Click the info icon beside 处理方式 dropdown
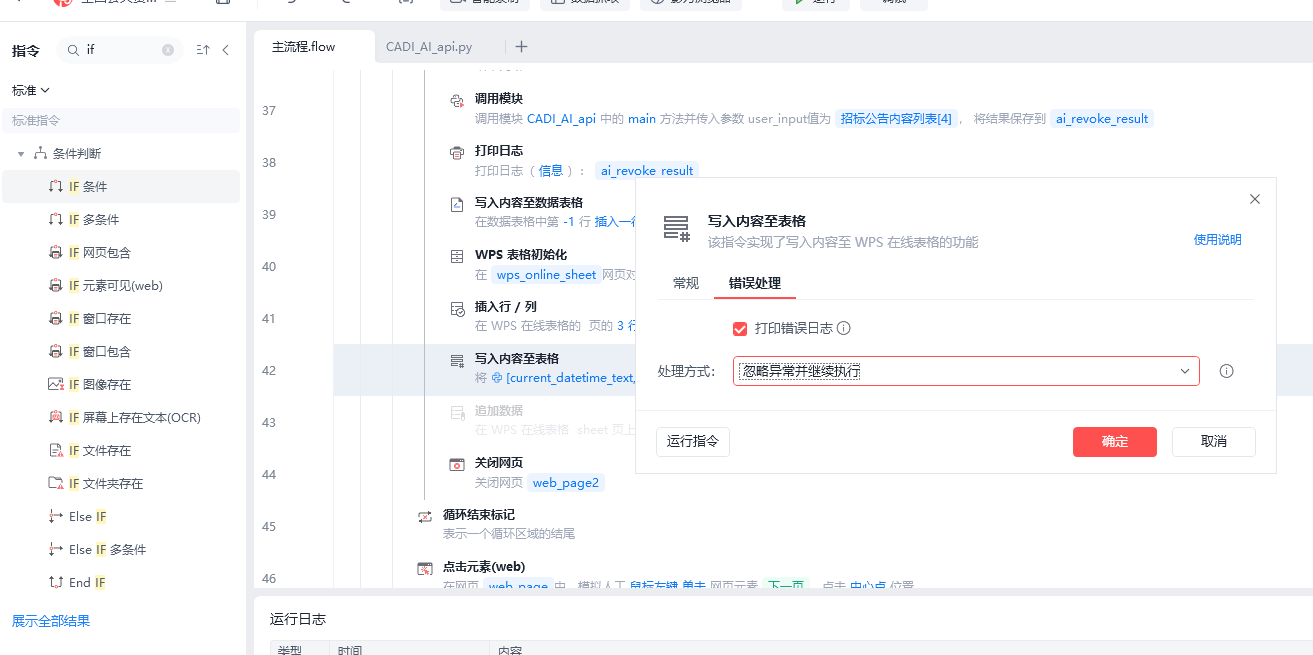The width and height of the screenshot is (1313, 655). (1227, 371)
